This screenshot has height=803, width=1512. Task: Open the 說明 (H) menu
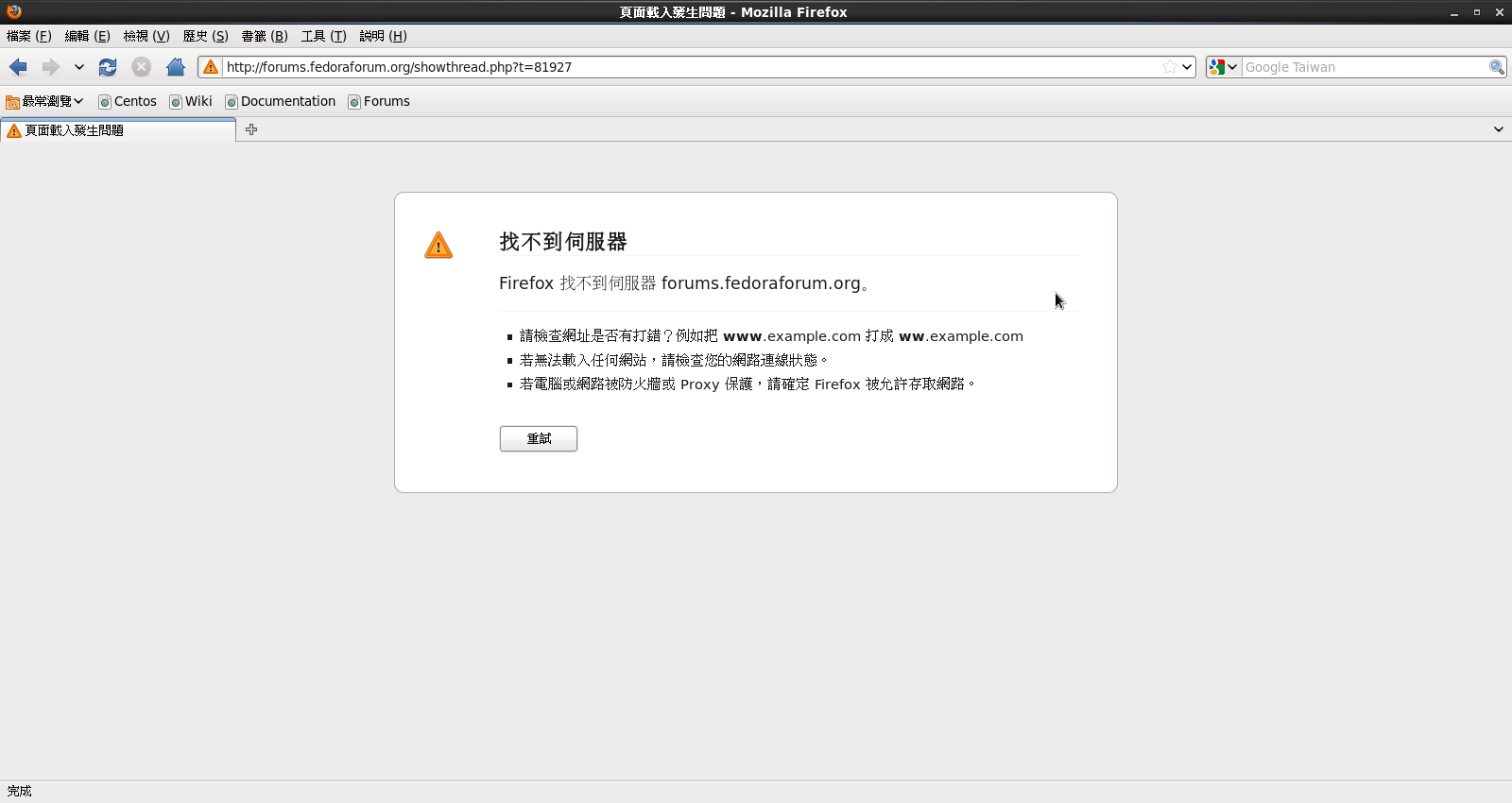tap(383, 36)
